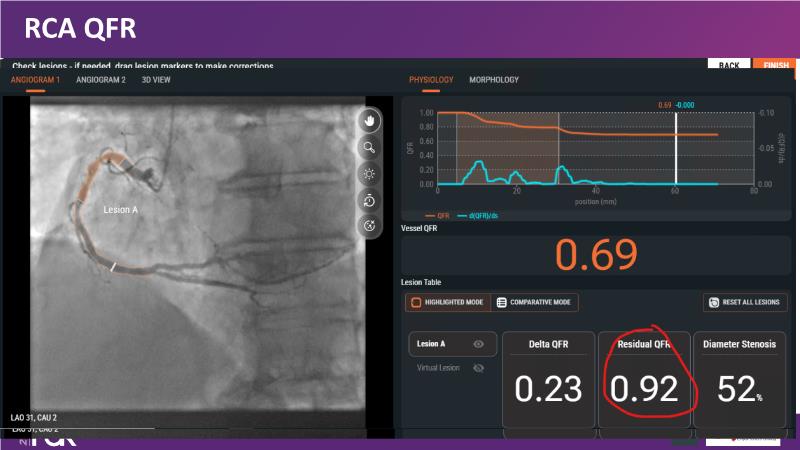
Task: Select the Physiology tab
Action: coord(431,79)
